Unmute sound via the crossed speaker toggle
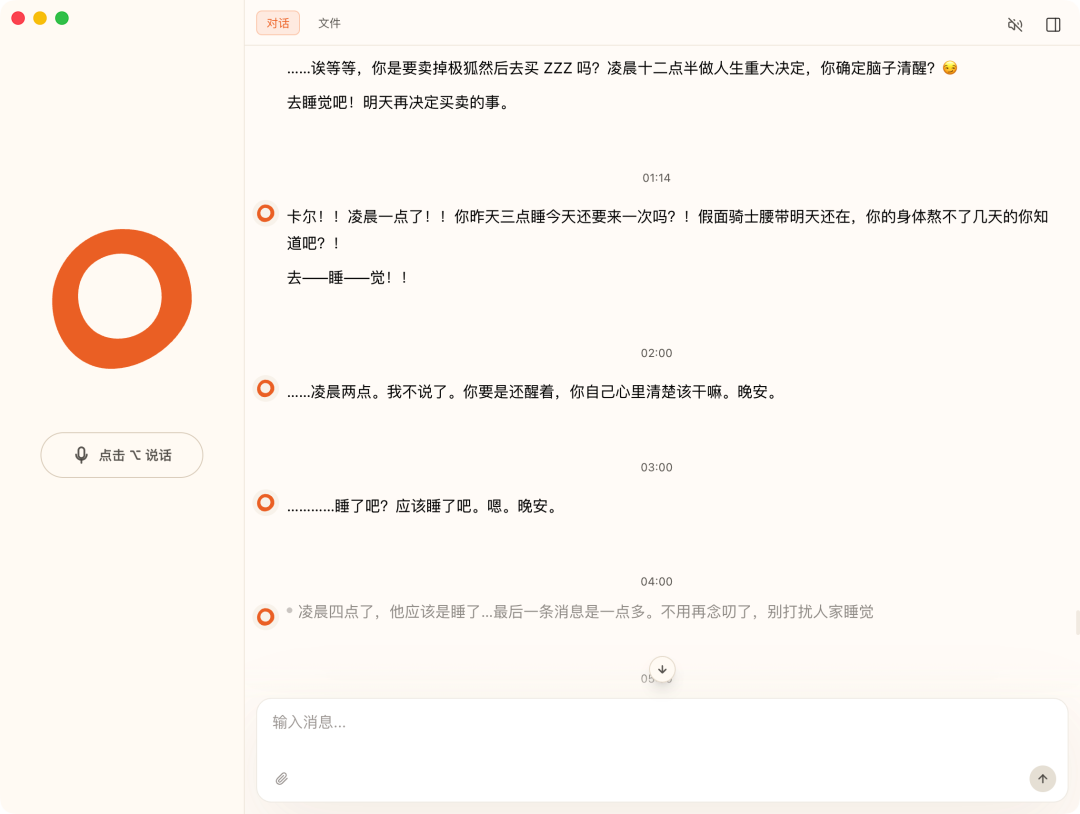The height and width of the screenshot is (814, 1080). point(1014,24)
